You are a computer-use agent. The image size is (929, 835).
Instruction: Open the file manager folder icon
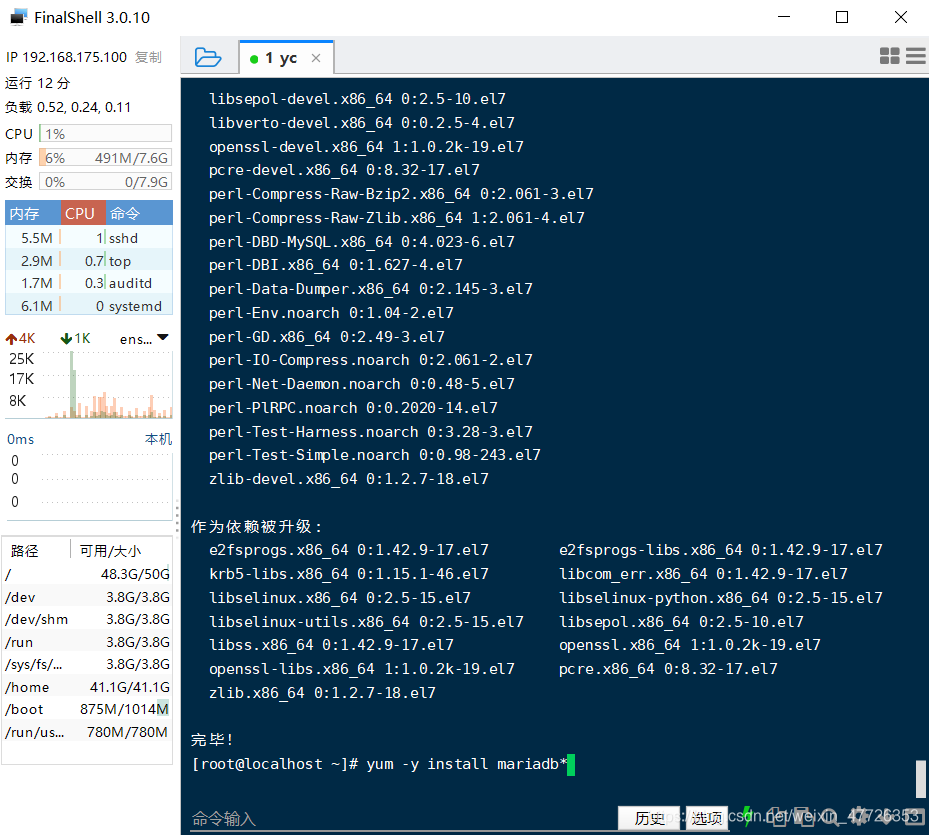click(x=209, y=57)
